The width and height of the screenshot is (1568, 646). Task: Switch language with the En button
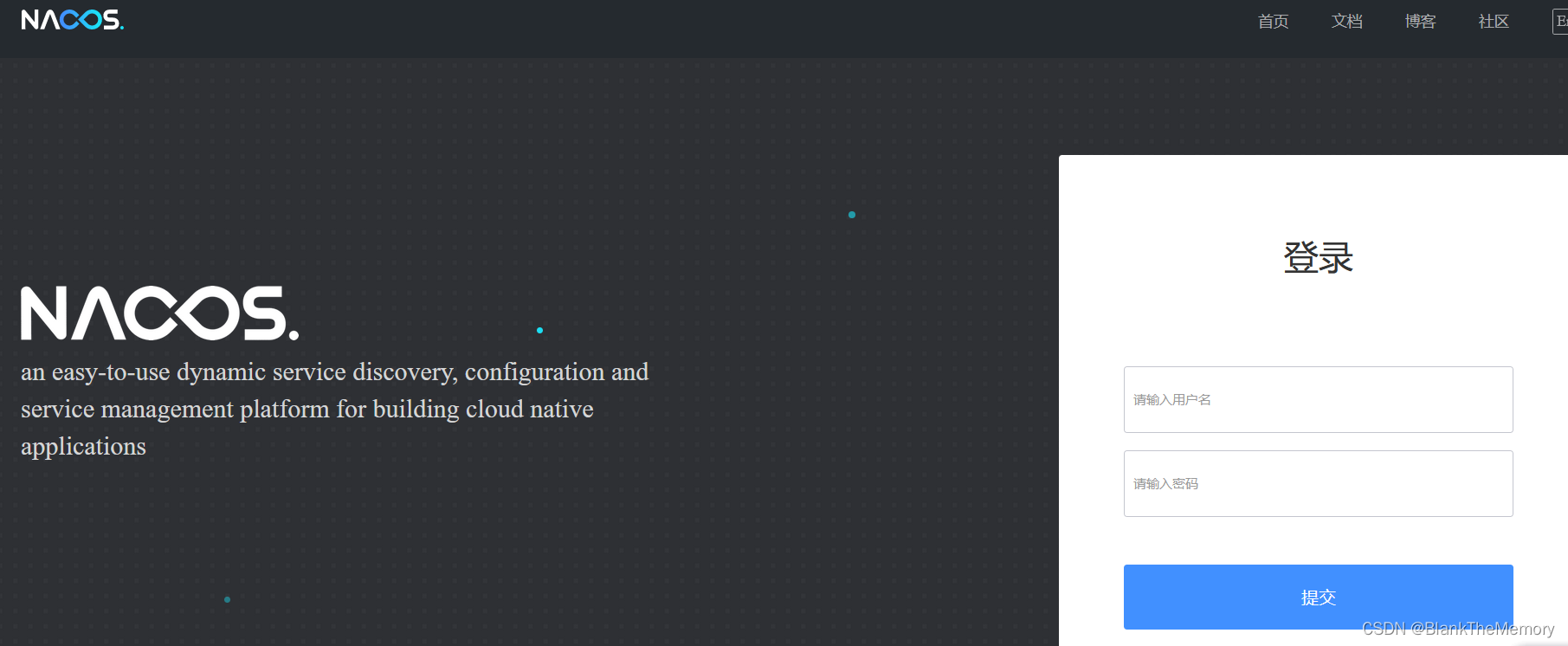tap(1560, 21)
